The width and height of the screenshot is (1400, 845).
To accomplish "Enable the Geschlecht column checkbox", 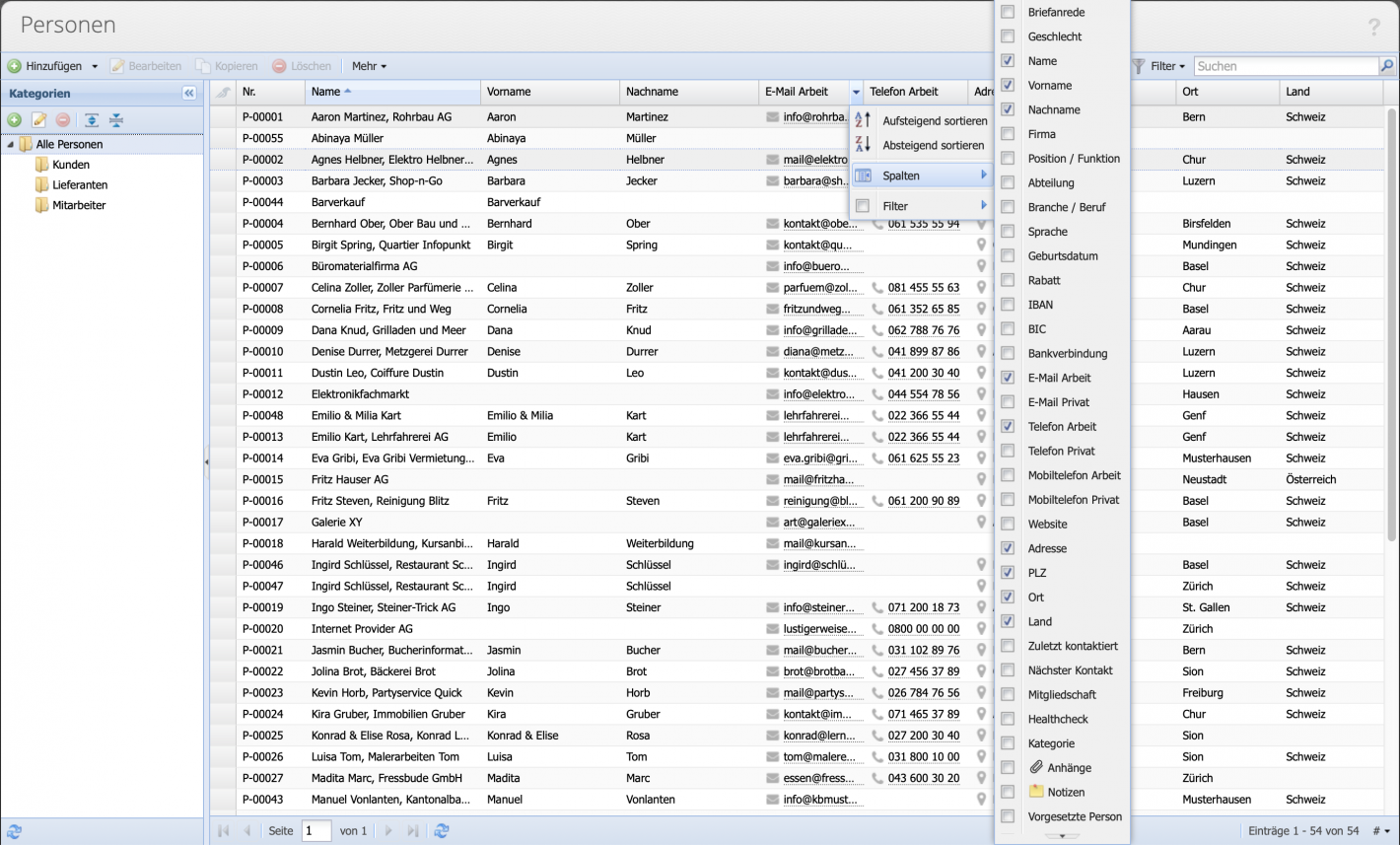I will pyautogui.click(x=1008, y=36).
